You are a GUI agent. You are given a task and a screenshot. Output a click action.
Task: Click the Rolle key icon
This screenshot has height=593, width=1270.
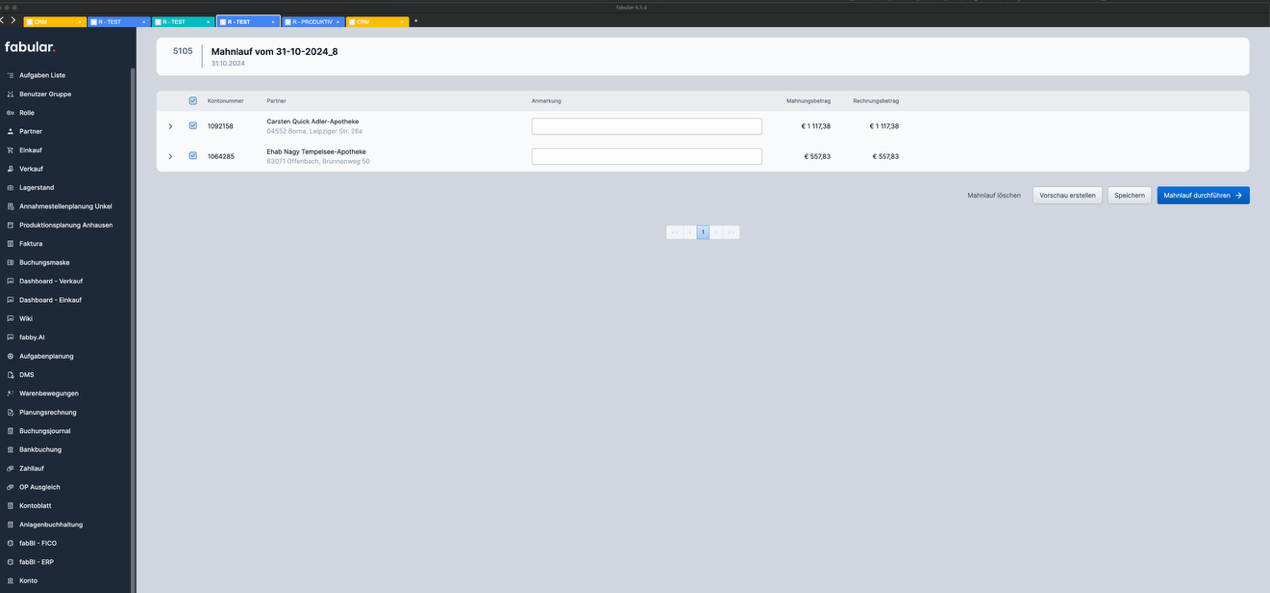[10, 113]
